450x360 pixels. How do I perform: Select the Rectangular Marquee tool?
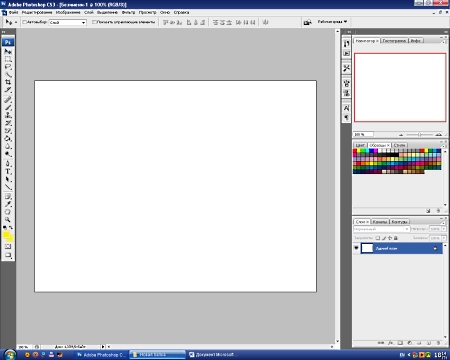coord(8,59)
